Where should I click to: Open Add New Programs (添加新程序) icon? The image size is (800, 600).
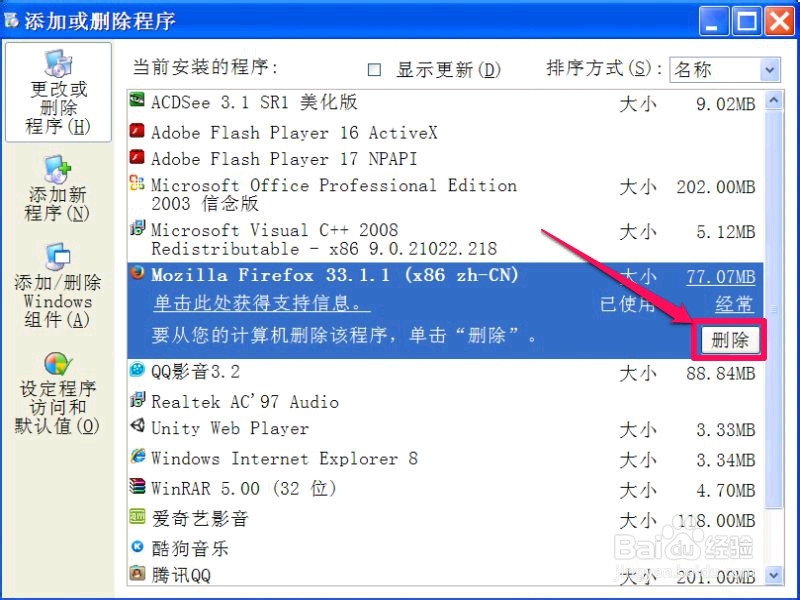58,169
